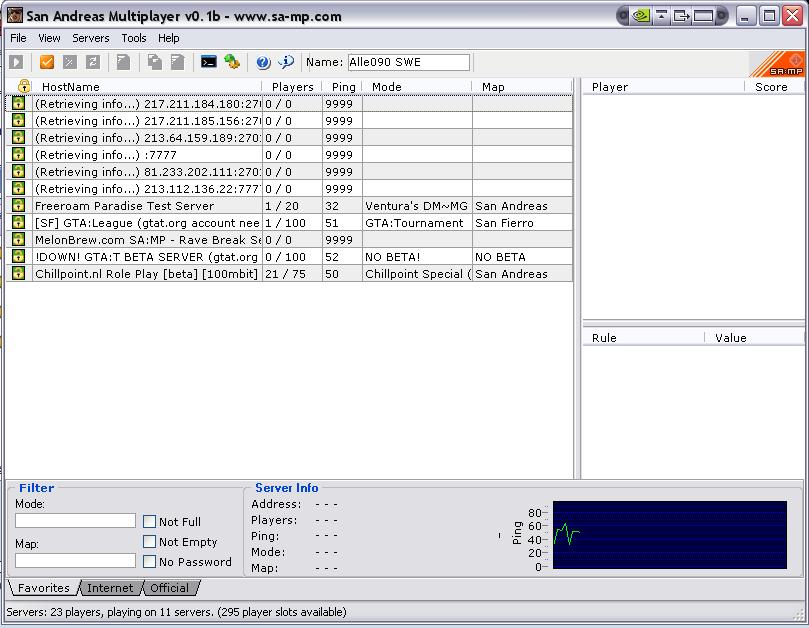Click the Map filter input field
The width and height of the screenshot is (809, 628).
[75, 560]
